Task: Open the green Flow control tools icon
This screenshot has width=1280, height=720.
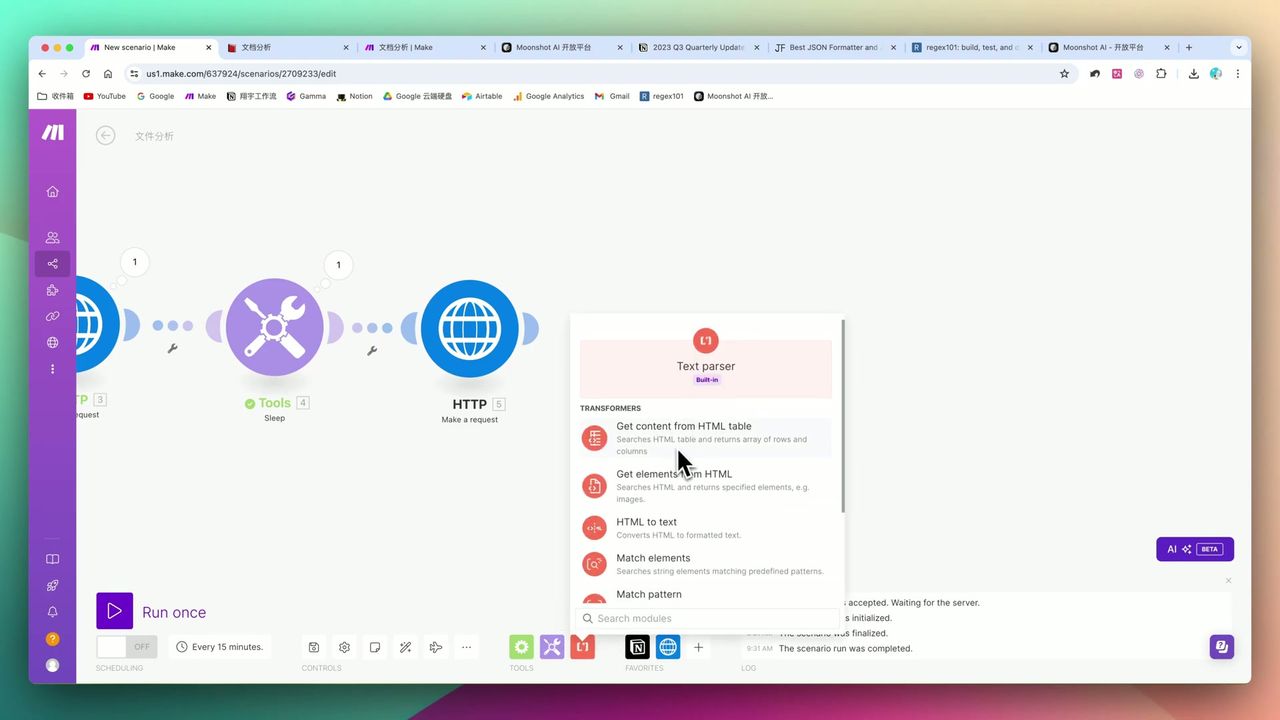Action: coord(521,647)
